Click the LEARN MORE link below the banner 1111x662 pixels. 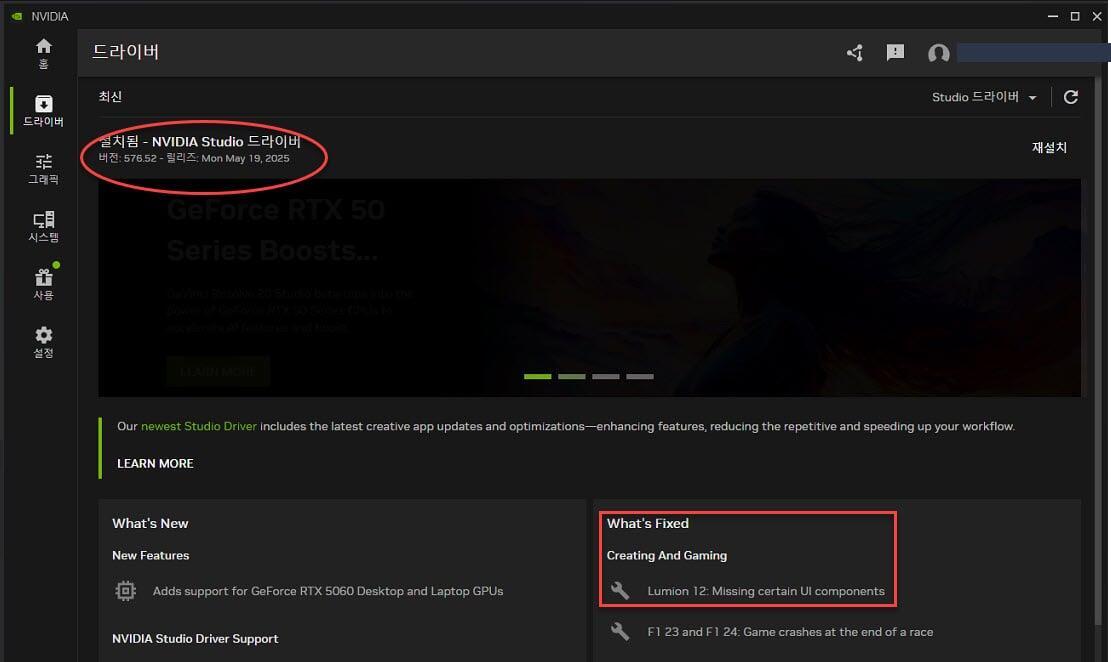[155, 464]
